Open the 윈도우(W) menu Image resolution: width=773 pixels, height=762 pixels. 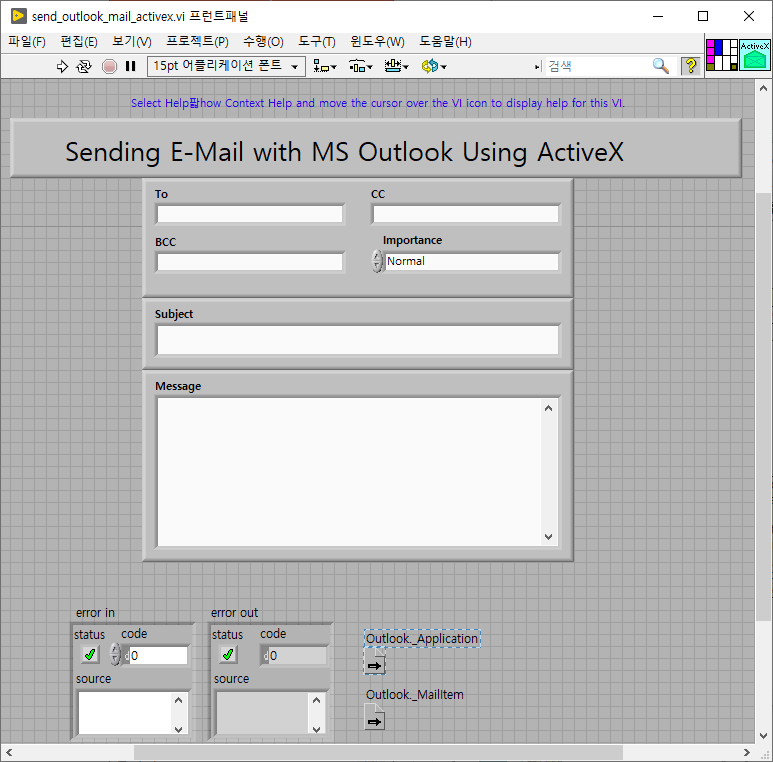(377, 41)
